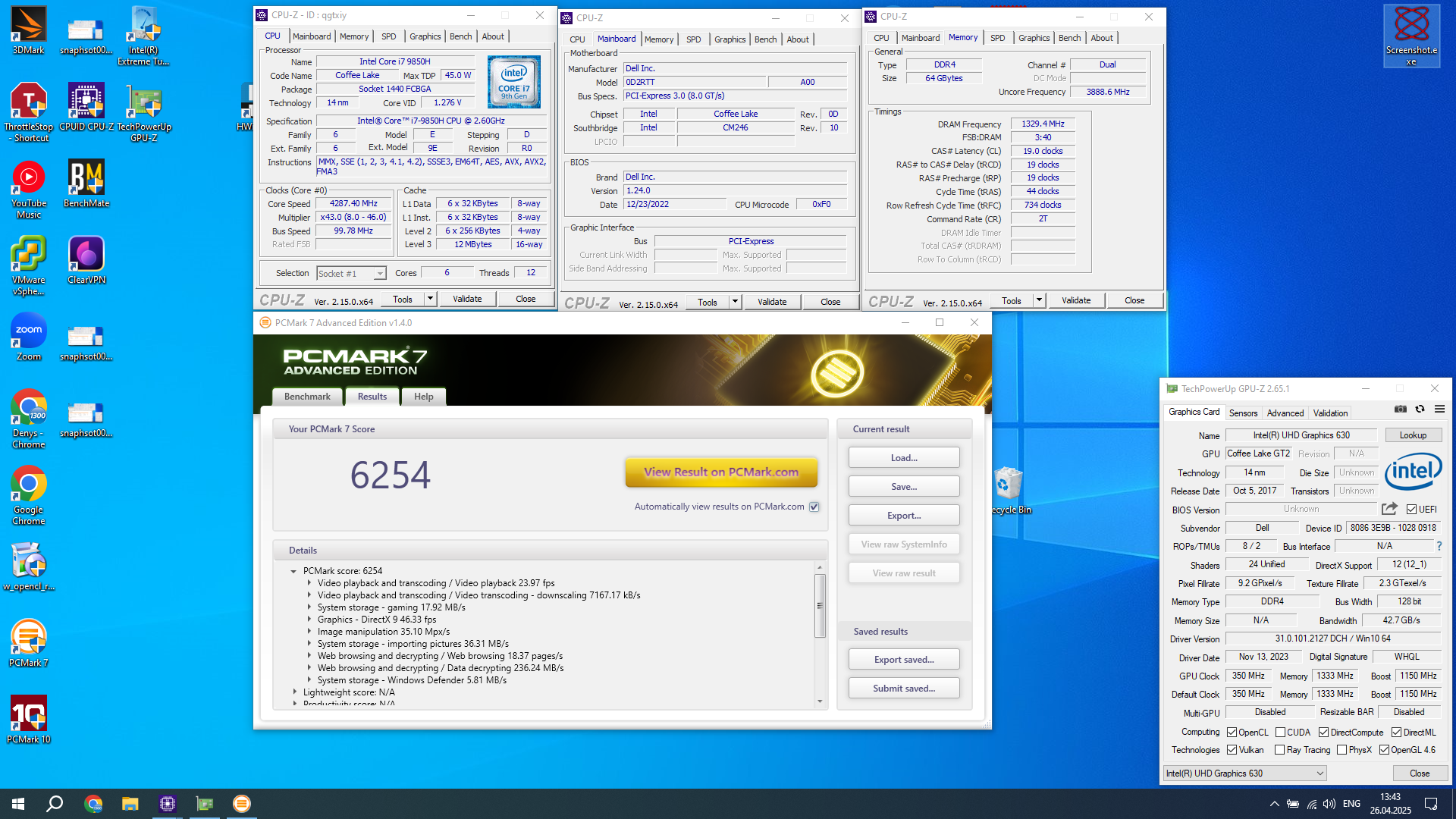The image size is (1456, 819).
Task: Open PCMark 10 desktop icon
Action: tap(29, 720)
